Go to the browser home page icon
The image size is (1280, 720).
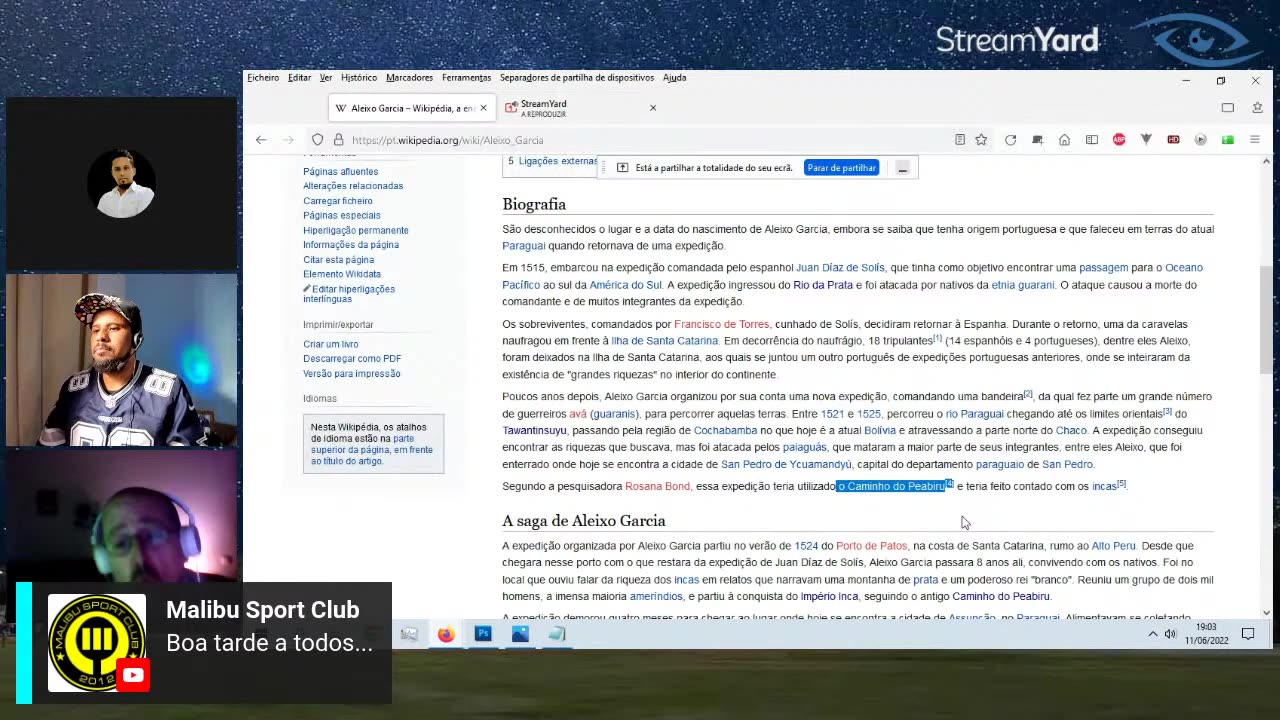tap(1064, 140)
